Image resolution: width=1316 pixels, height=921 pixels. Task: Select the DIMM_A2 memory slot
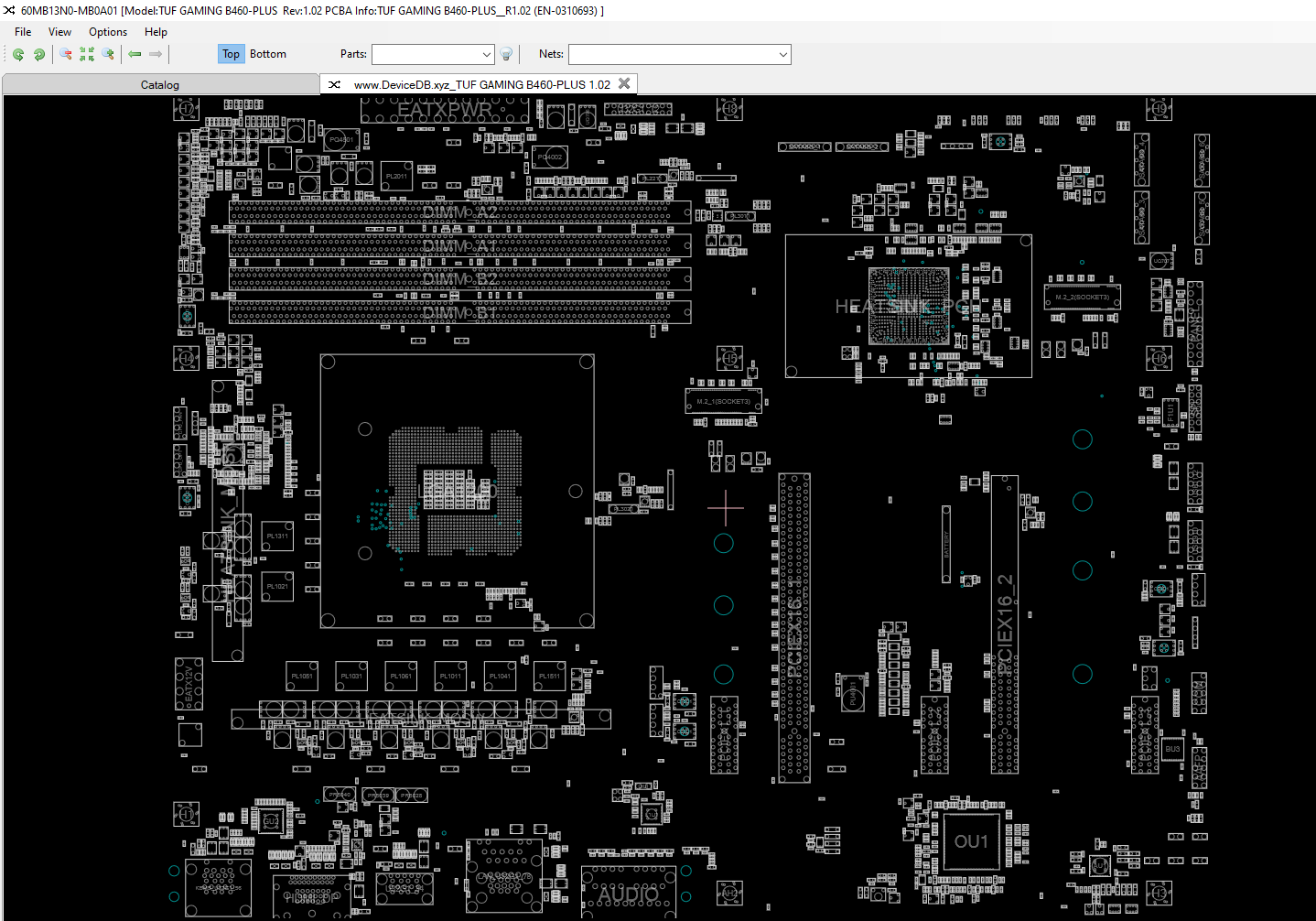460,212
